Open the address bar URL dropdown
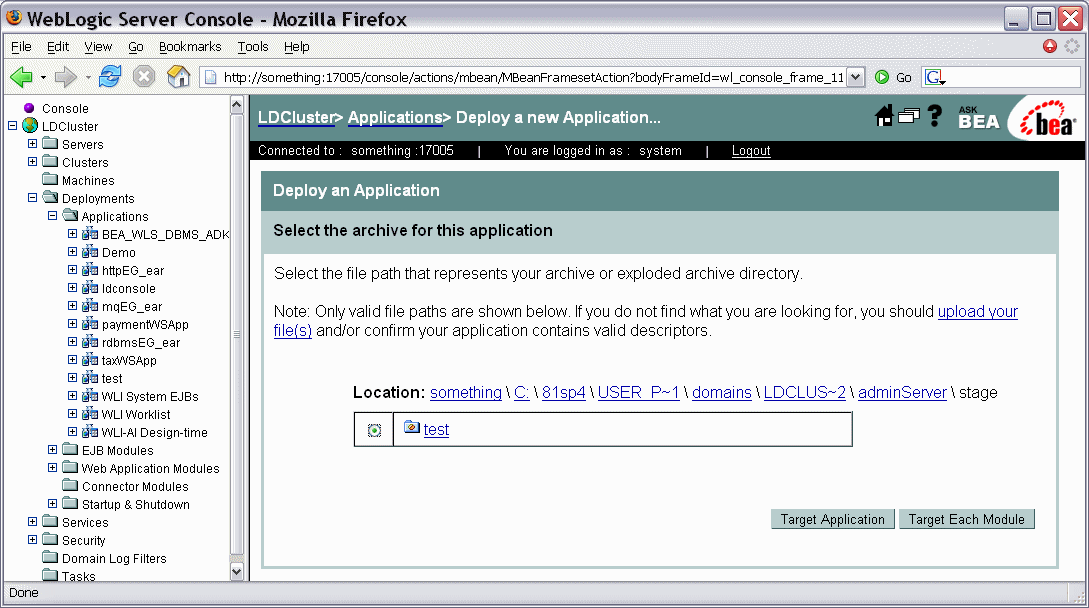Screen dimensions: 1089x608 click(855, 77)
